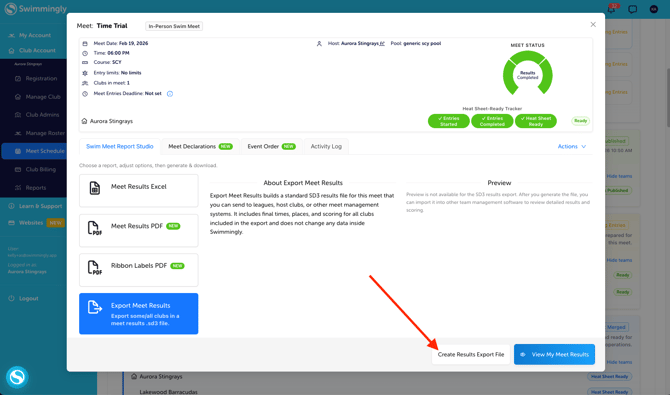Viewport: 670px width, 395px height.
Task: Expand the Actions dropdown
Action: pos(572,146)
